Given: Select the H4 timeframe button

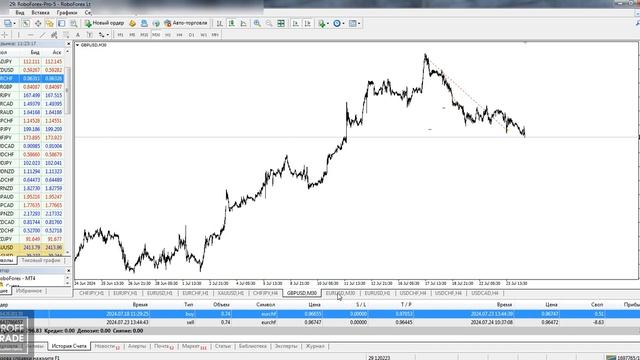Looking at the screenshot, I should [180, 35].
